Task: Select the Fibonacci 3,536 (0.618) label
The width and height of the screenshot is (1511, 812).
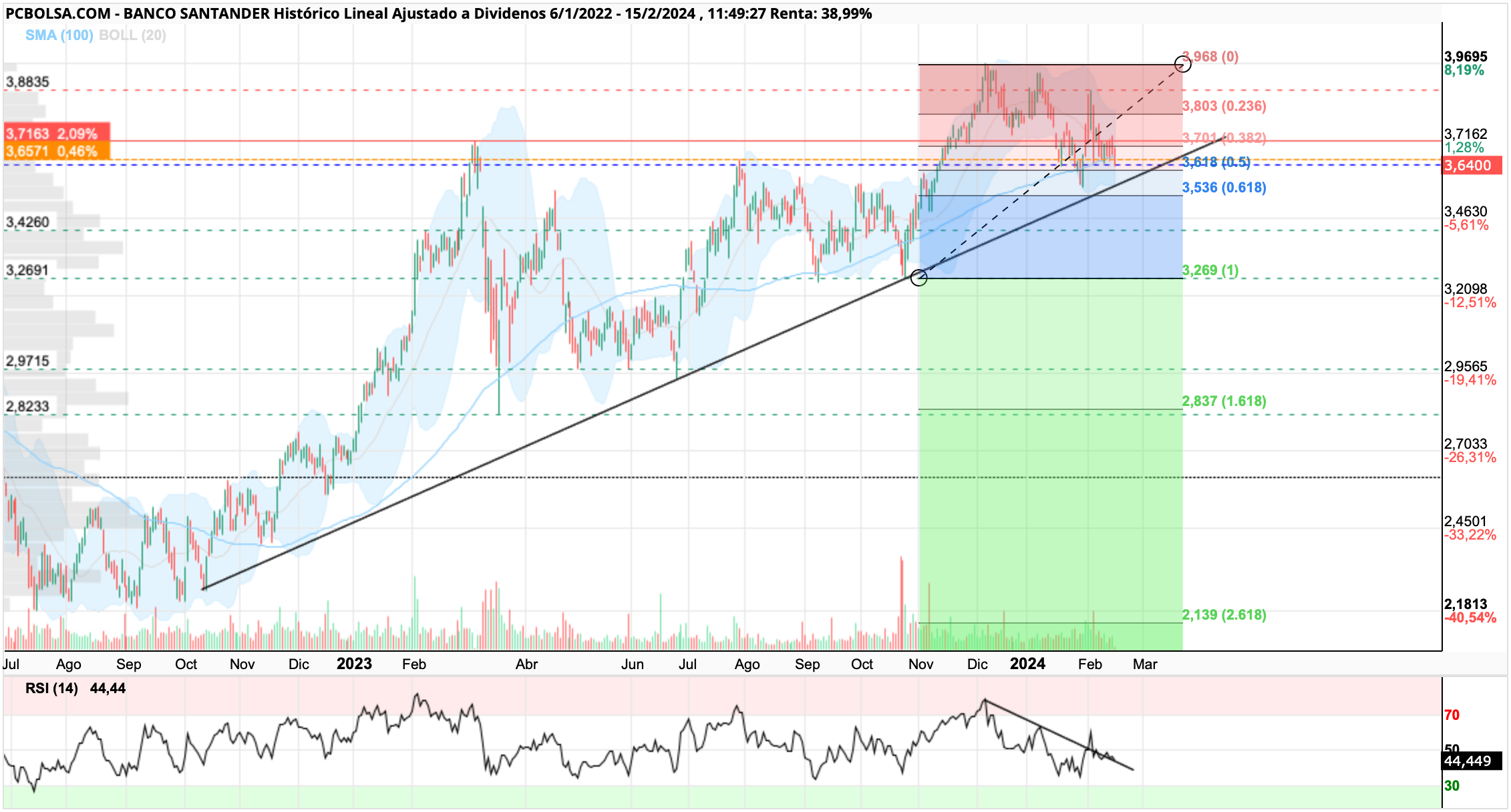Action: 1224,188
